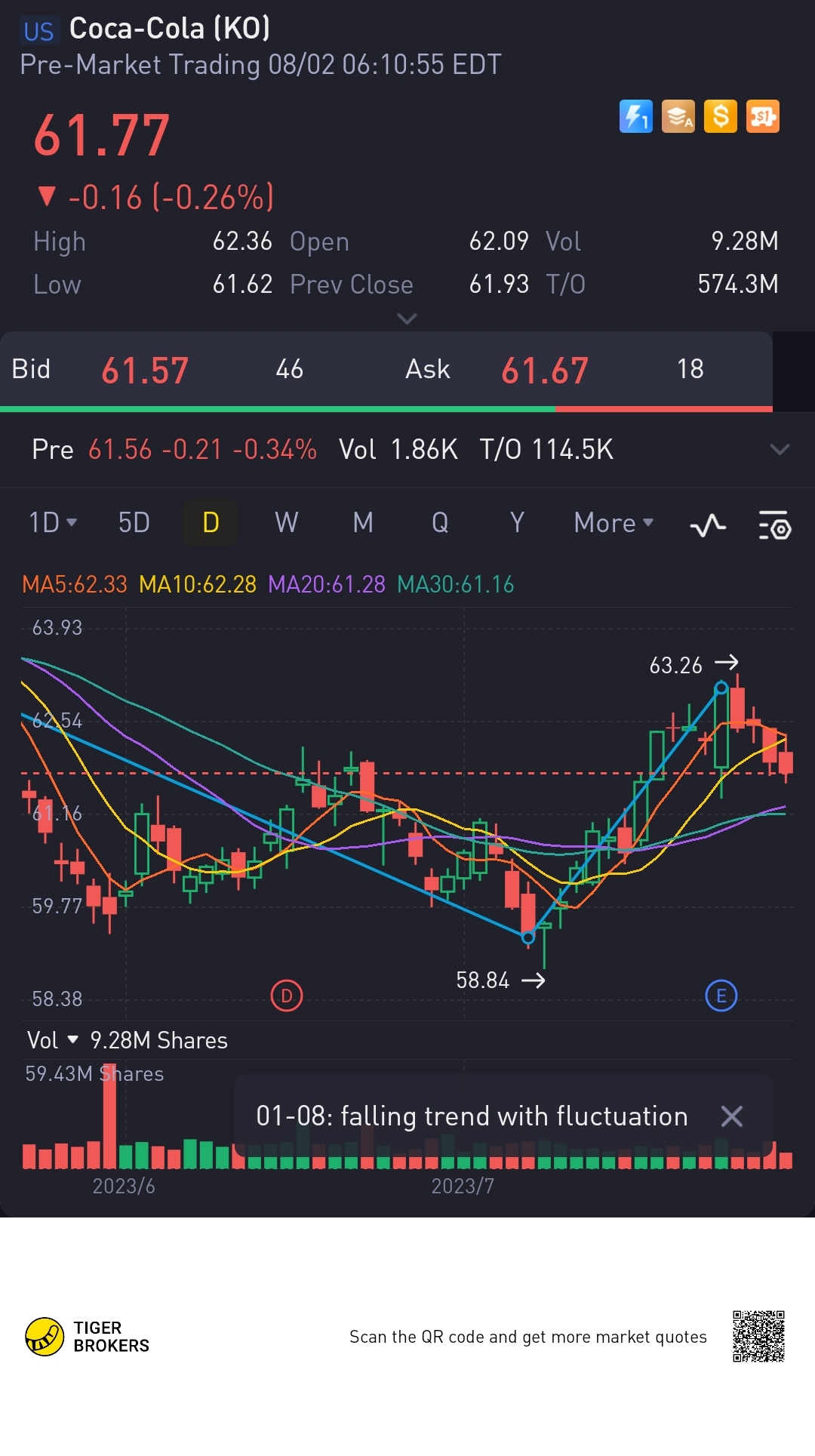Open the Vol indicator dropdown
The width and height of the screenshot is (815, 1456).
(x=53, y=1040)
